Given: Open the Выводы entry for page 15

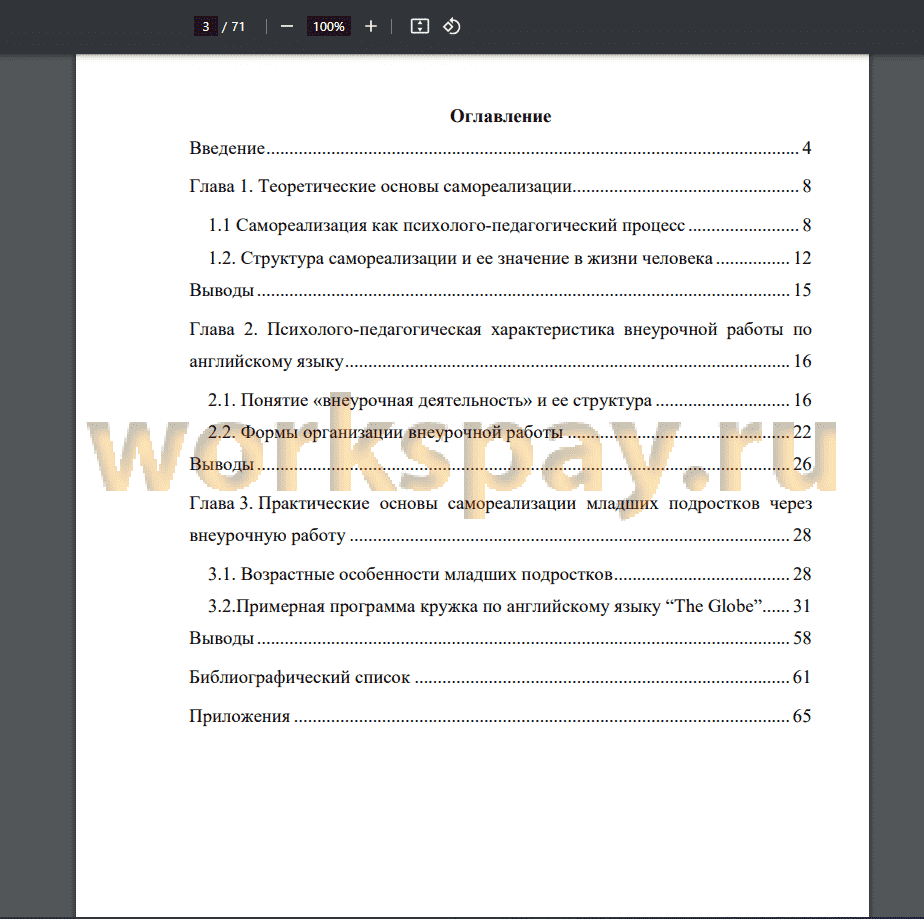Looking at the screenshot, I should click(500, 290).
